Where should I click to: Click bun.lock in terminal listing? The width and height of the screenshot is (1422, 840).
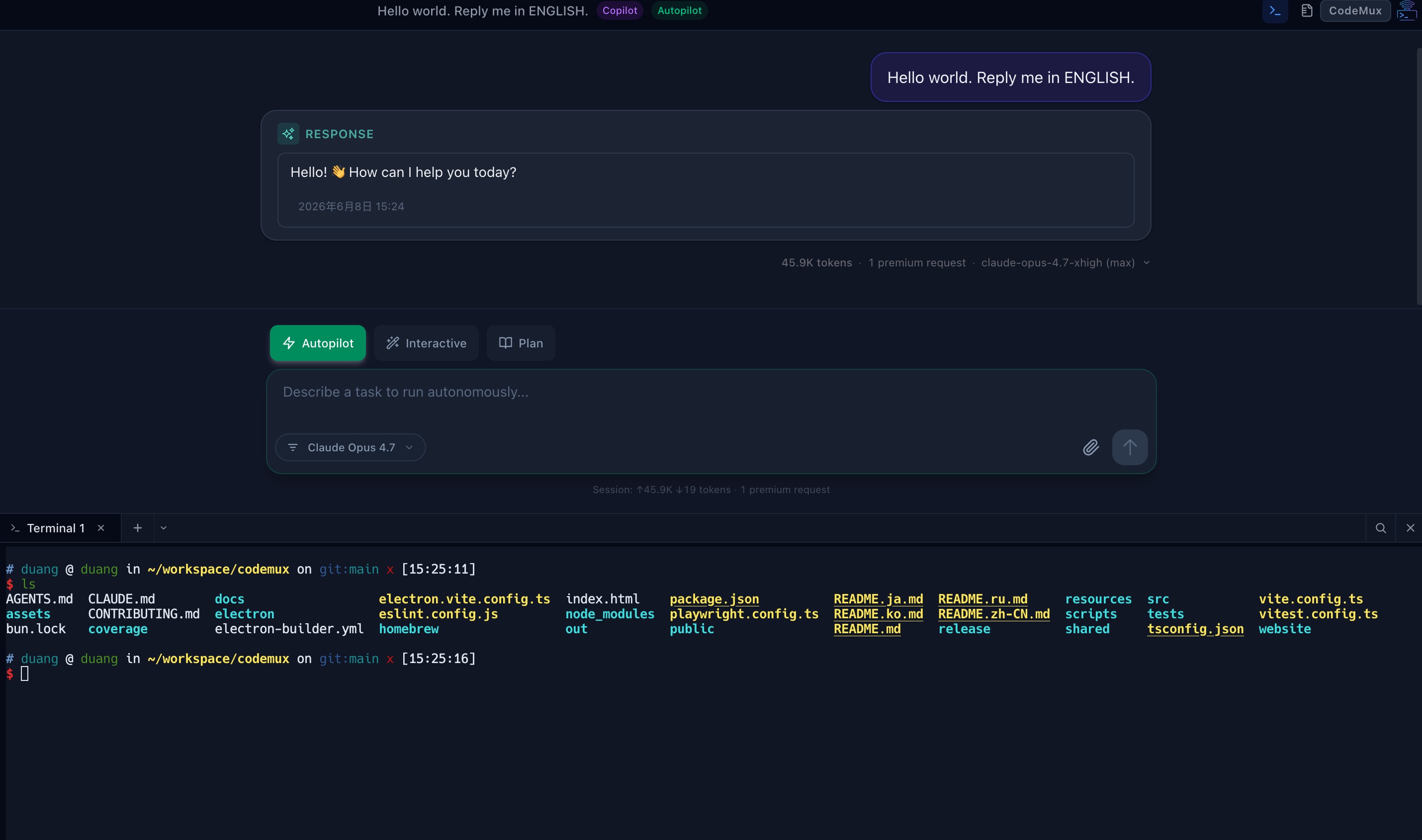36,629
